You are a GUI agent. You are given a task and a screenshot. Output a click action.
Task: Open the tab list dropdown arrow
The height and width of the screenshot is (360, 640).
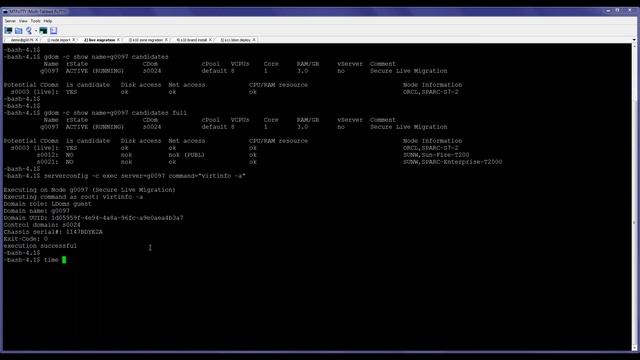634,40
